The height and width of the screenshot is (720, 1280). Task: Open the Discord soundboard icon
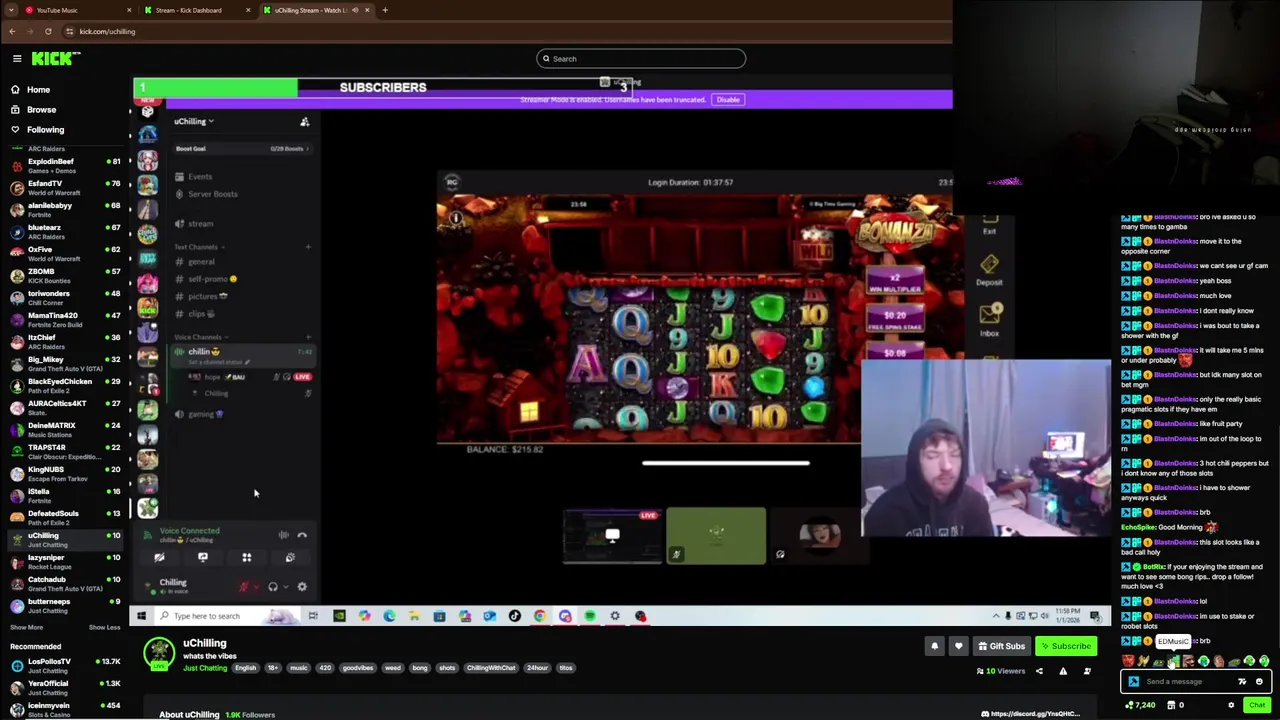290,557
